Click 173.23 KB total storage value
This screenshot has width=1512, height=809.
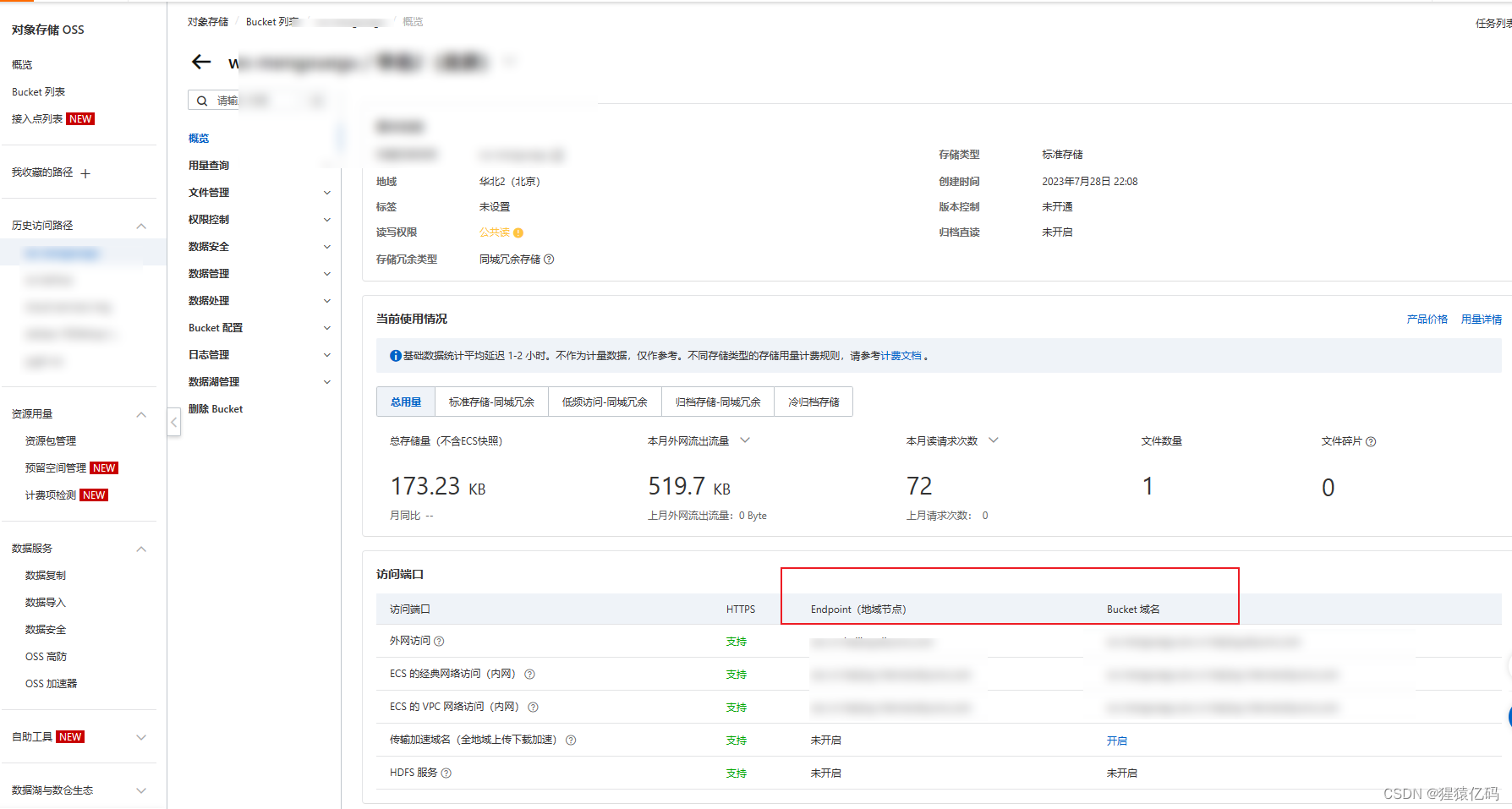coord(438,487)
